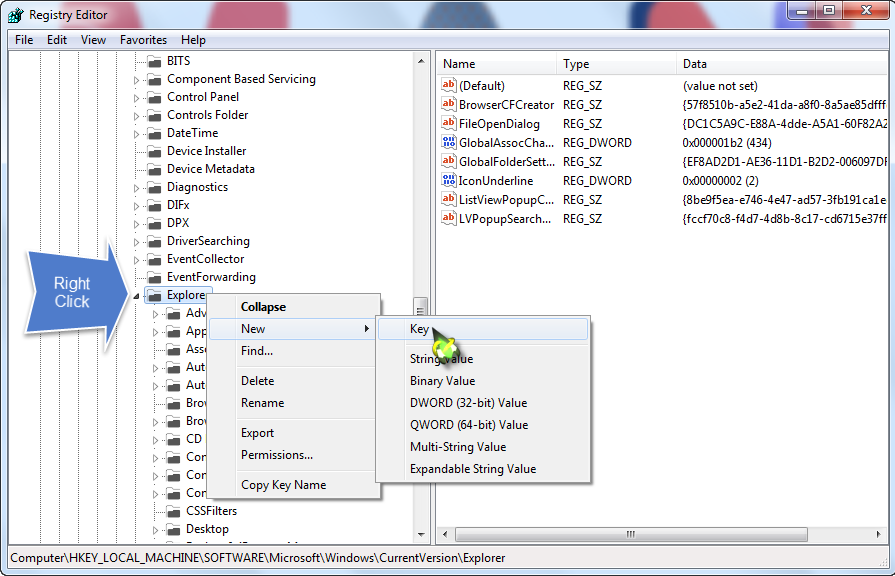
Task: Select Delete in the context menu
Action: click(x=293, y=381)
